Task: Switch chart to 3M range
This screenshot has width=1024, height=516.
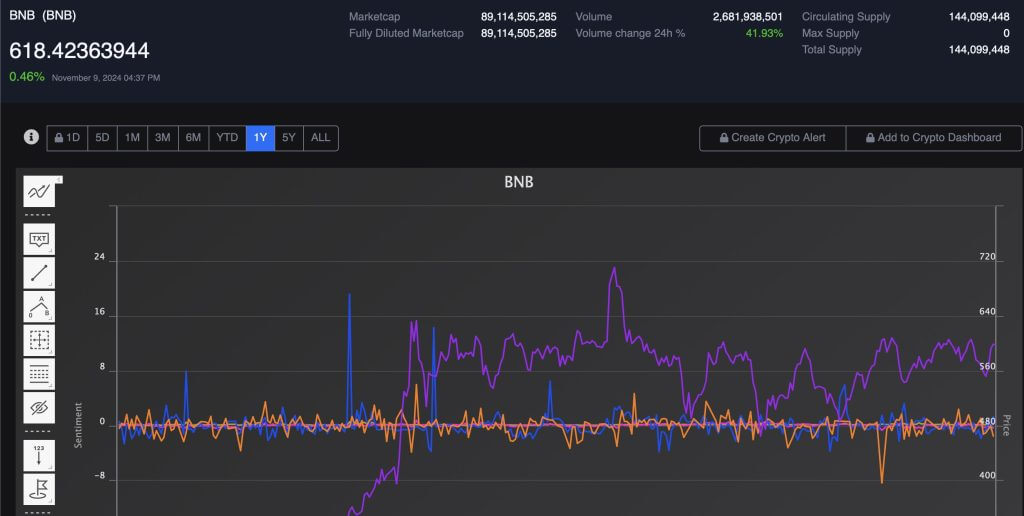Action: pyautogui.click(x=163, y=138)
